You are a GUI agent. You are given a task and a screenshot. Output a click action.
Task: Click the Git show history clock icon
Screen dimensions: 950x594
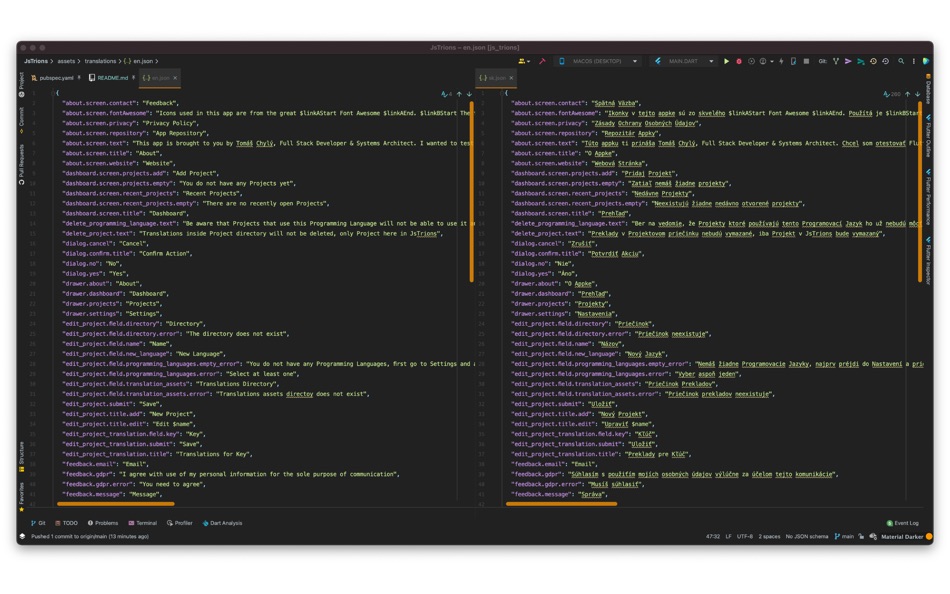(x=873, y=61)
